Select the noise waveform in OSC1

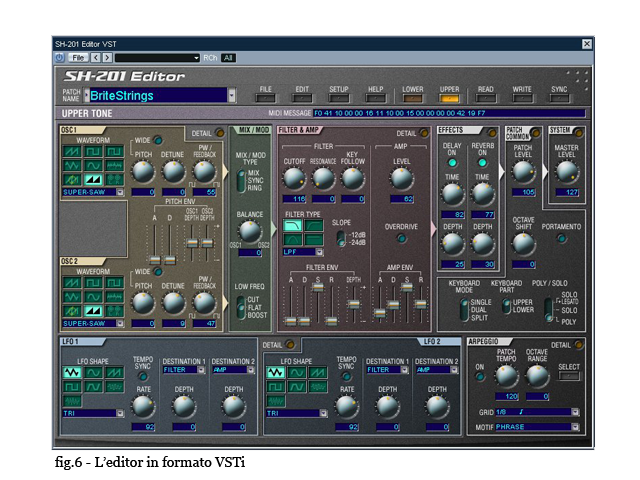pos(114,165)
